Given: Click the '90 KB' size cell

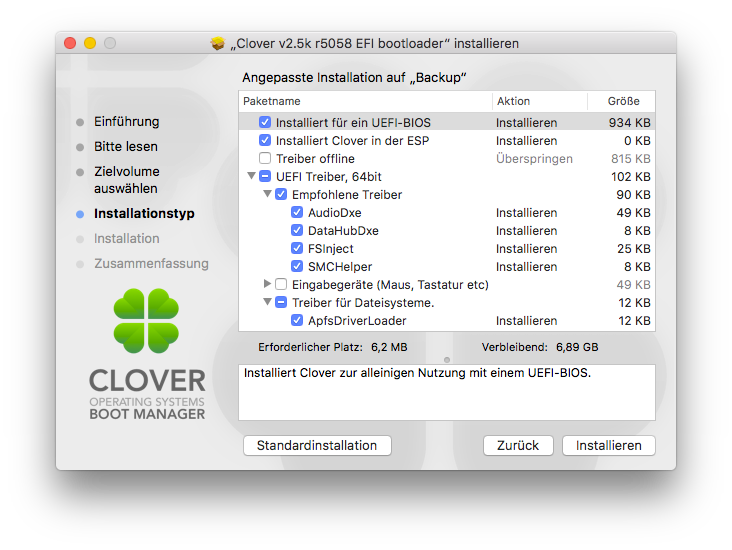Looking at the screenshot, I should tap(633, 195).
